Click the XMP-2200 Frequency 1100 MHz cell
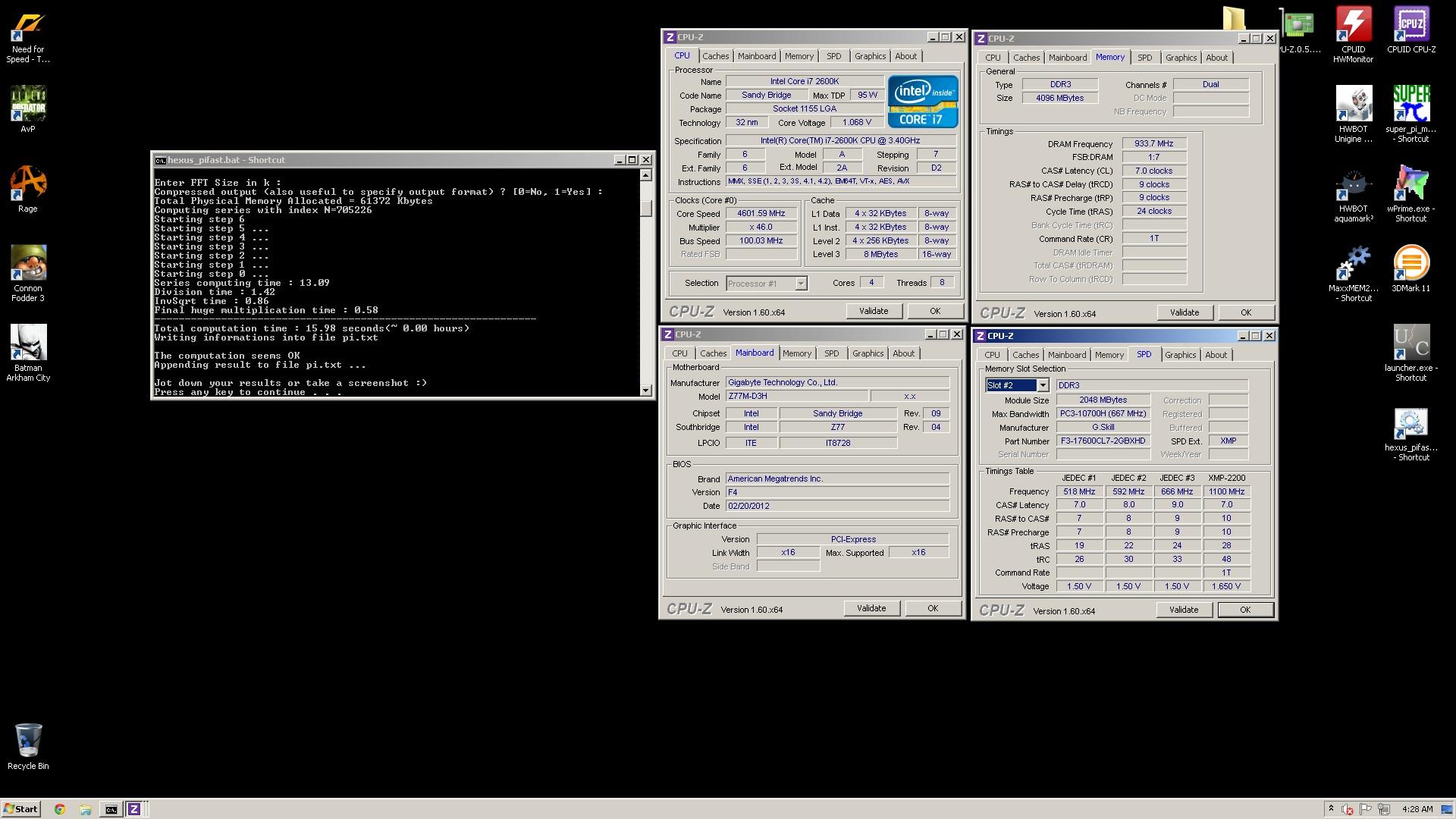This screenshot has width=1456, height=819. [1226, 491]
